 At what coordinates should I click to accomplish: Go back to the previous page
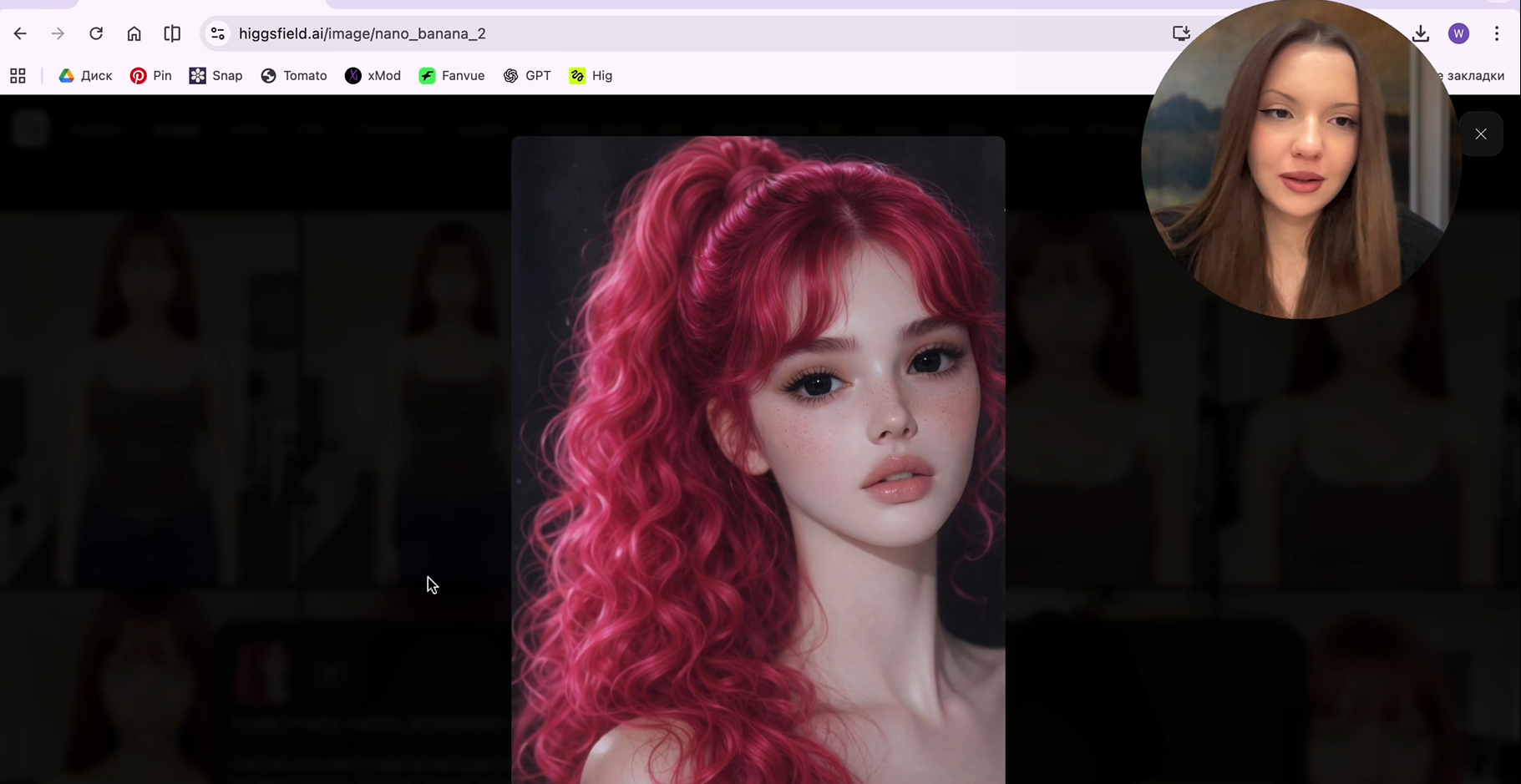[x=20, y=33]
